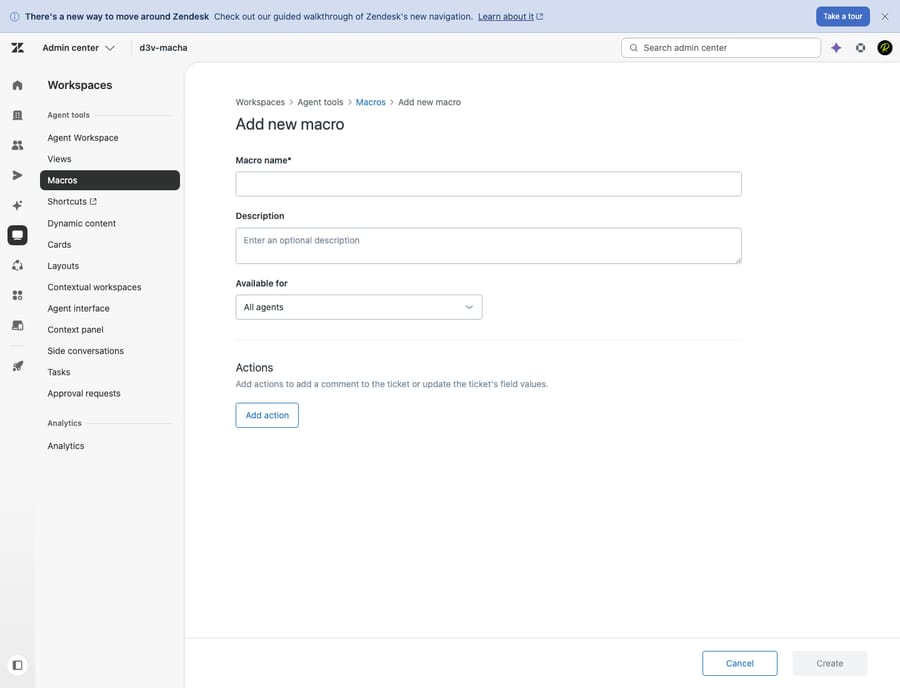The height and width of the screenshot is (688, 900).
Task: Open the help lifebuoy icon
Action: coord(860,48)
